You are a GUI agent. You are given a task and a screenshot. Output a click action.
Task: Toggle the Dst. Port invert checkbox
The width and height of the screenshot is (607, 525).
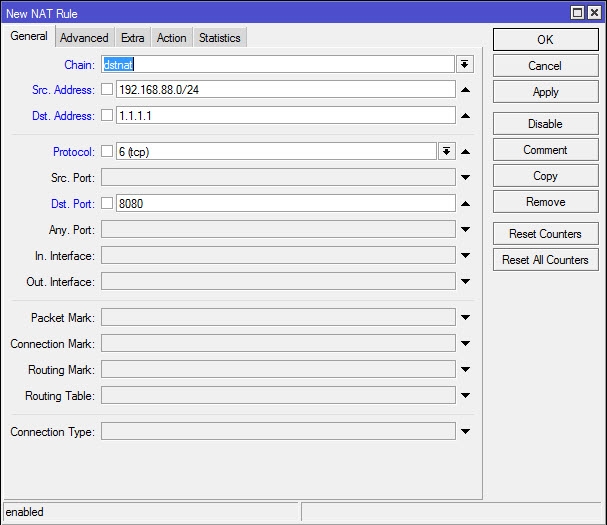(x=107, y=204)
